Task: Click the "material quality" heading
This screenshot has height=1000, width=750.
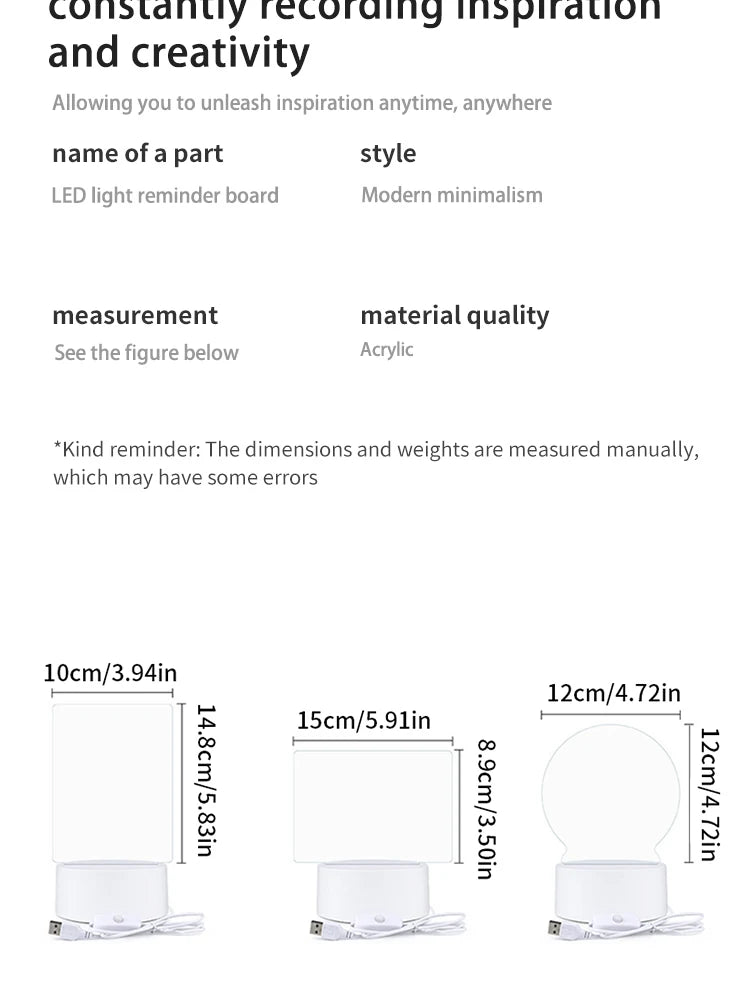Action: pos(454,316)
